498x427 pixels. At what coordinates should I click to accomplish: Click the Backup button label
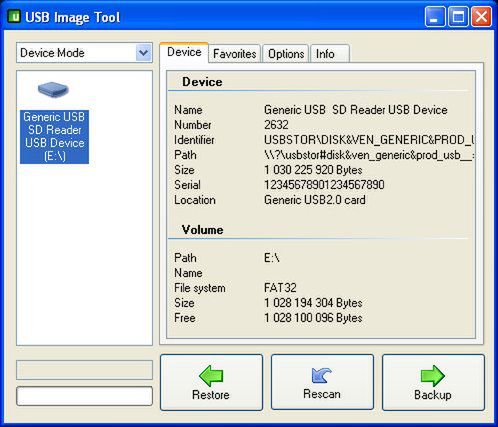433,395
